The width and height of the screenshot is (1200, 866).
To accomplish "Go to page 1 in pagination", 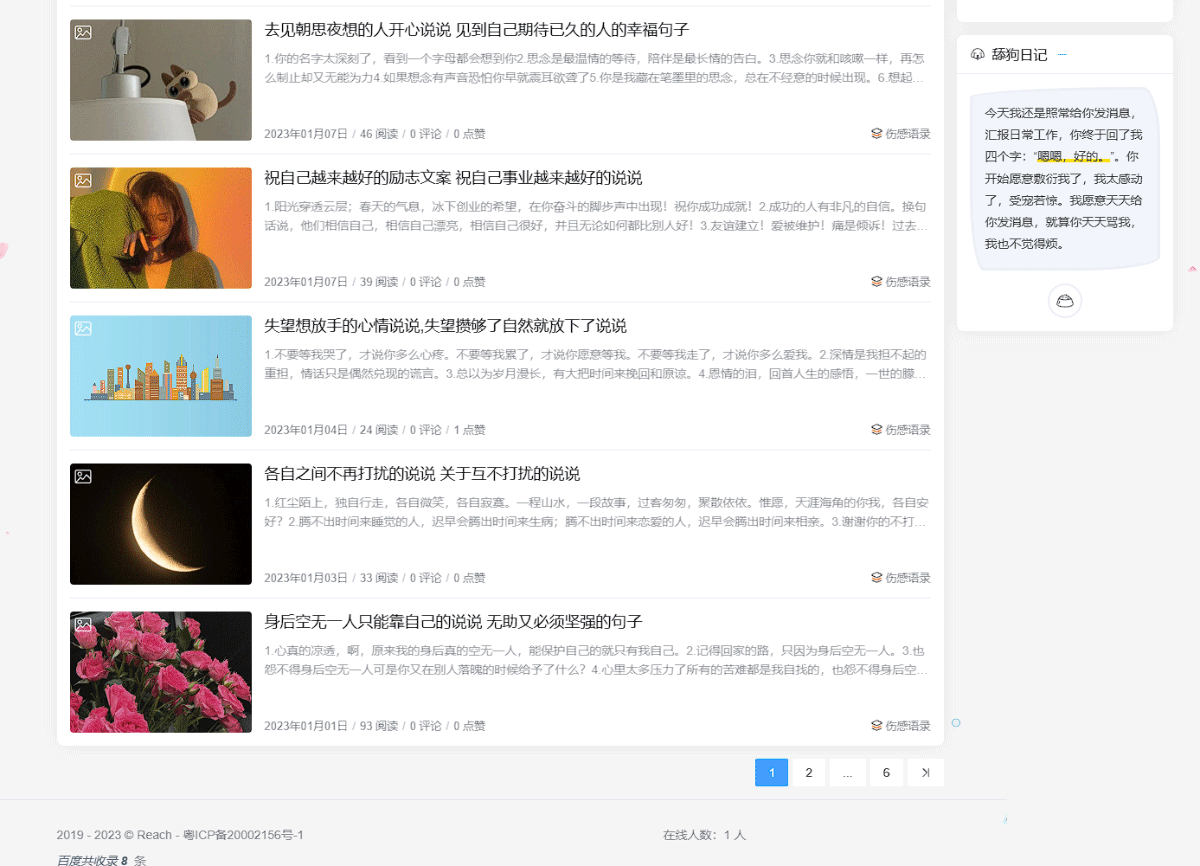I will 772,773.
